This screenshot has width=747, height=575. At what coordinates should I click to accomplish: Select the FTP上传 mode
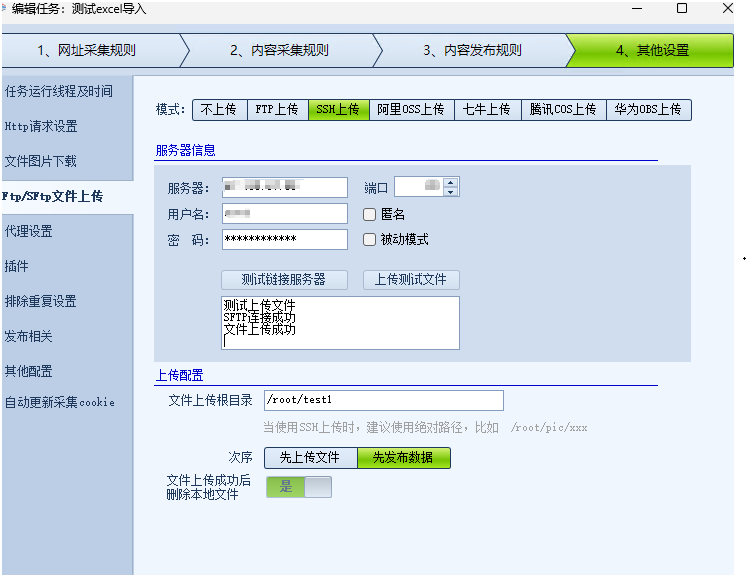coord(277,110)
